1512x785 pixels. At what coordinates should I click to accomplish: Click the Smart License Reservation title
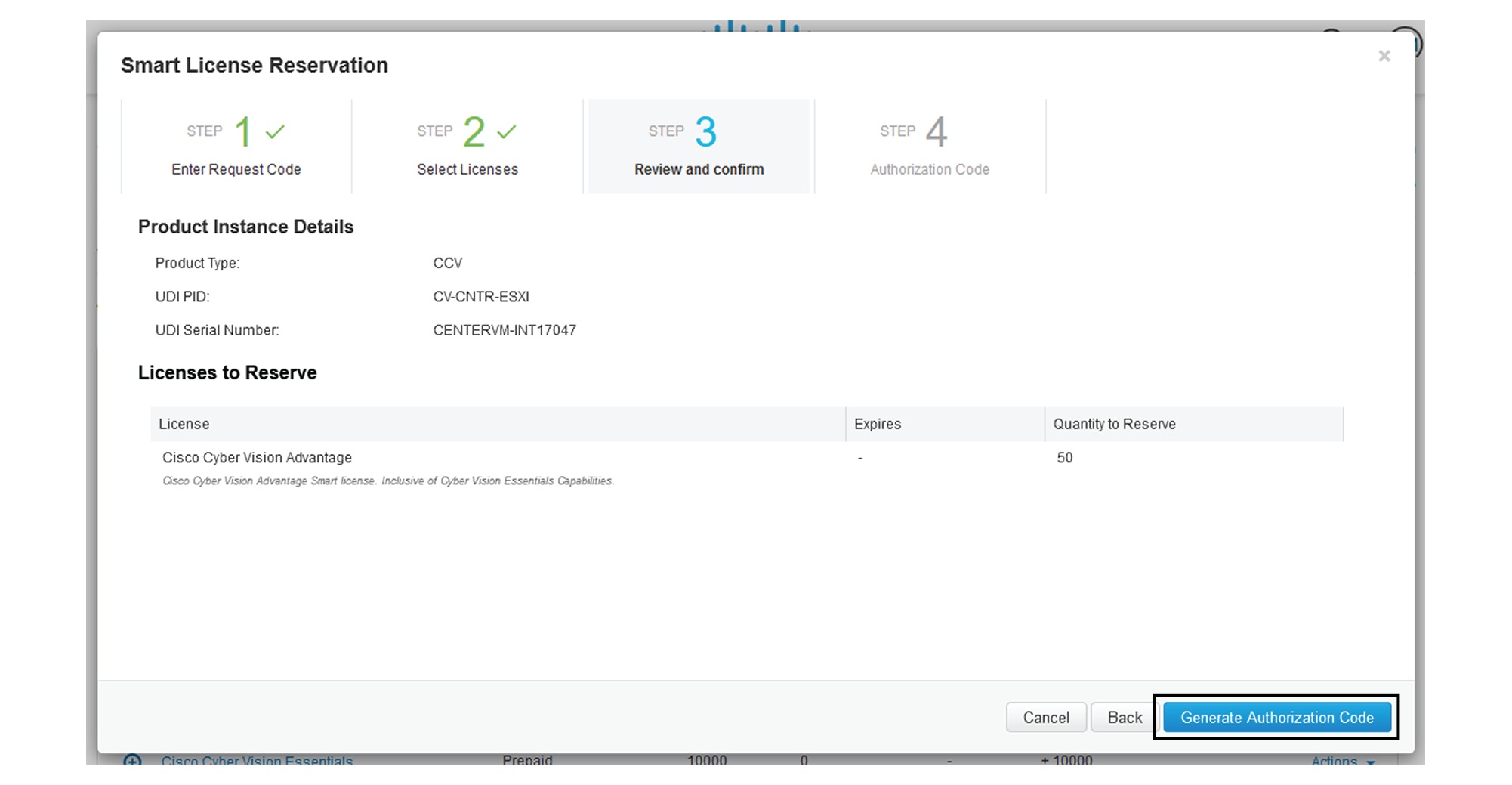click(255, 65)
